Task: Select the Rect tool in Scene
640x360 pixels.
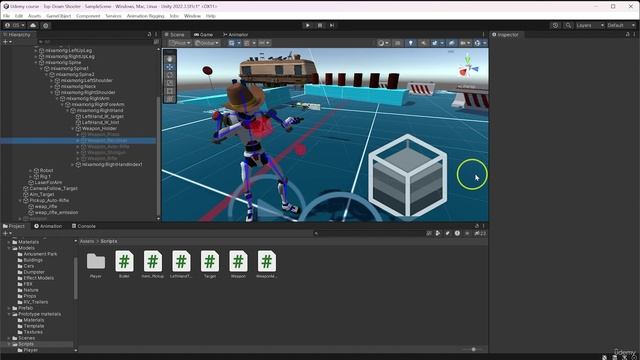Action: coord(170,91)
